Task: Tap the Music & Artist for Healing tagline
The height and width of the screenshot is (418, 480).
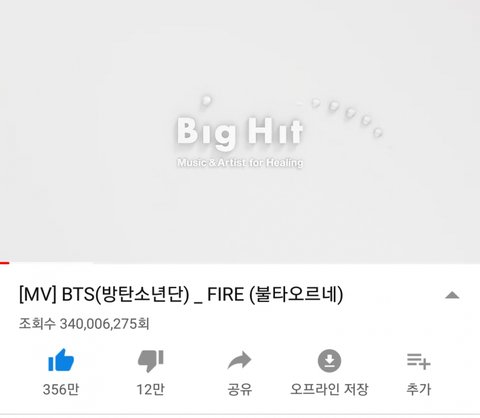Action: pos(240,163)
